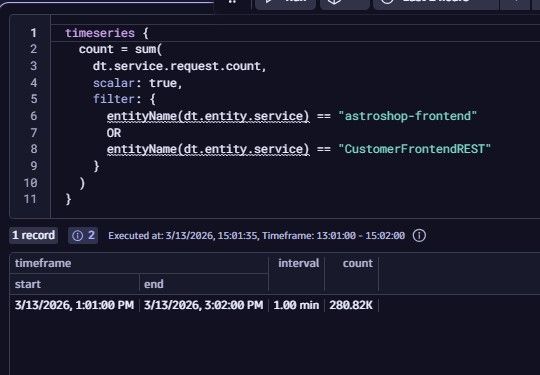Click the 'timeseries' keyword on line 1
The width and height of the screenshot is (540, 375).
[x=100, y=33]
